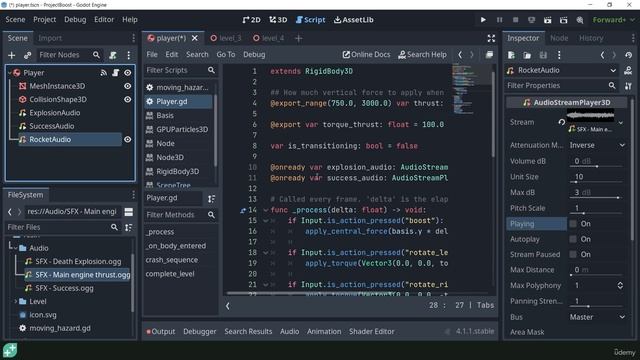Toggle the distraction-free mode icon
The height and width of the screenshot is (360, 640).
[x=491, y=38]
